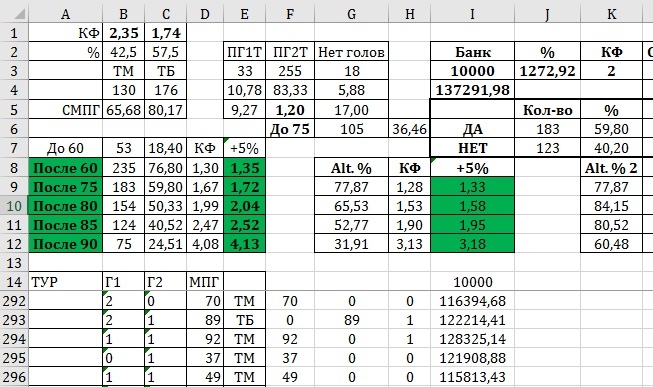Click the МПГ header cell
Screen dimensions: 653x387
click(x=205, y=282)
